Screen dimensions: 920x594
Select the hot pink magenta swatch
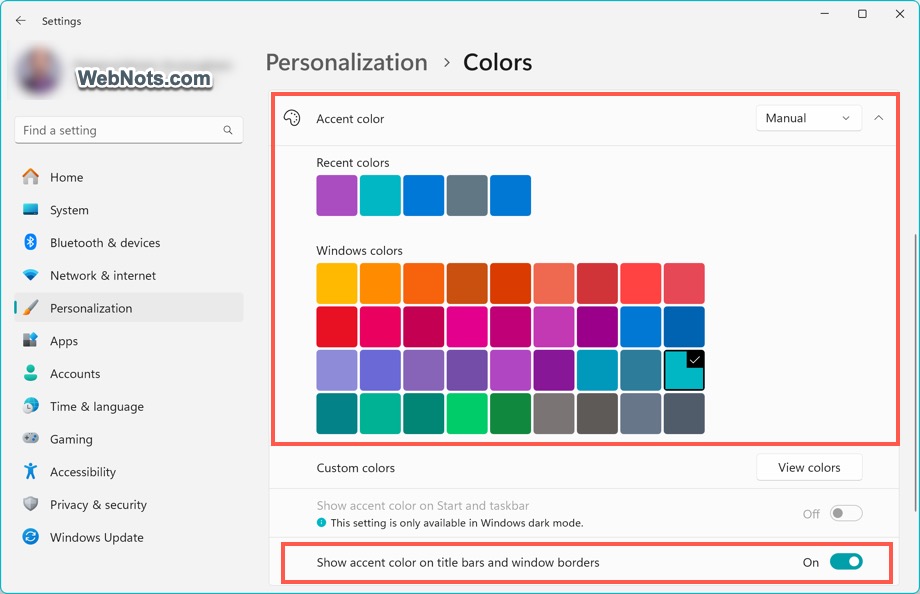467,326
